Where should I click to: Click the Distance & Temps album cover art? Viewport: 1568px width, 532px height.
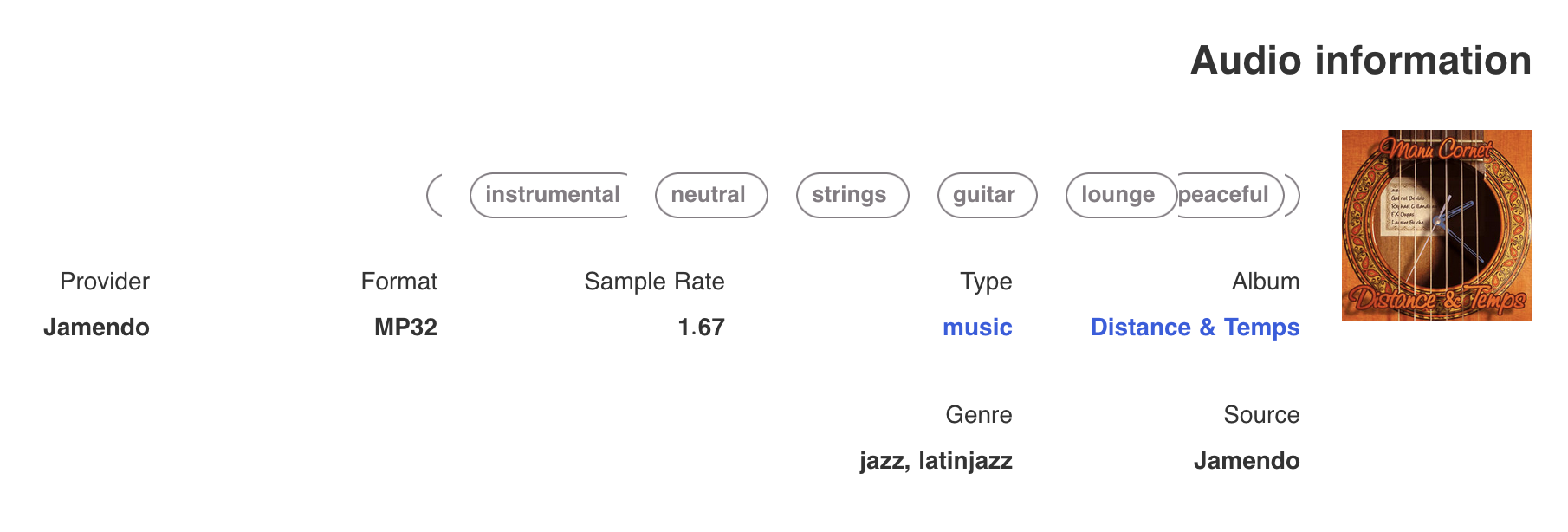point(1437,227)
